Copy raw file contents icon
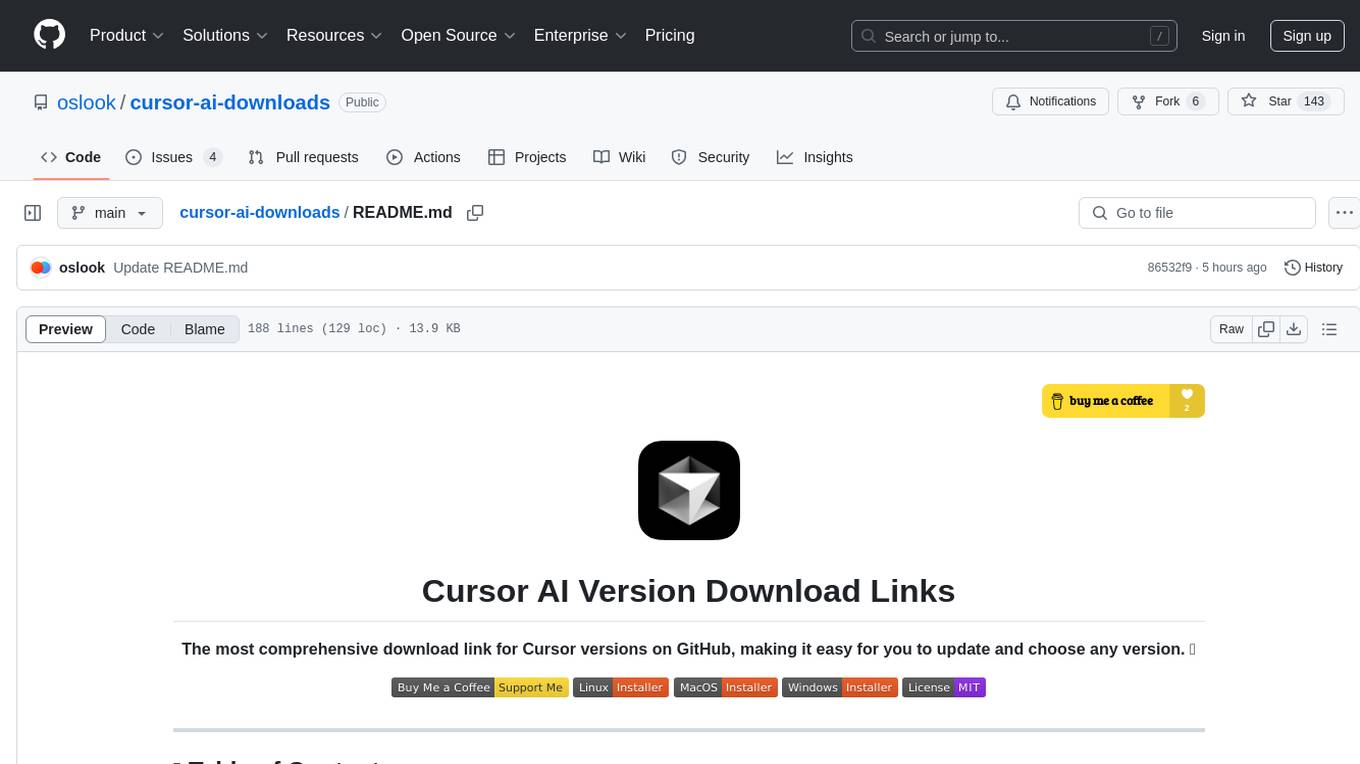This screenshot has height=764, width=1360. tap(1266, 329)
